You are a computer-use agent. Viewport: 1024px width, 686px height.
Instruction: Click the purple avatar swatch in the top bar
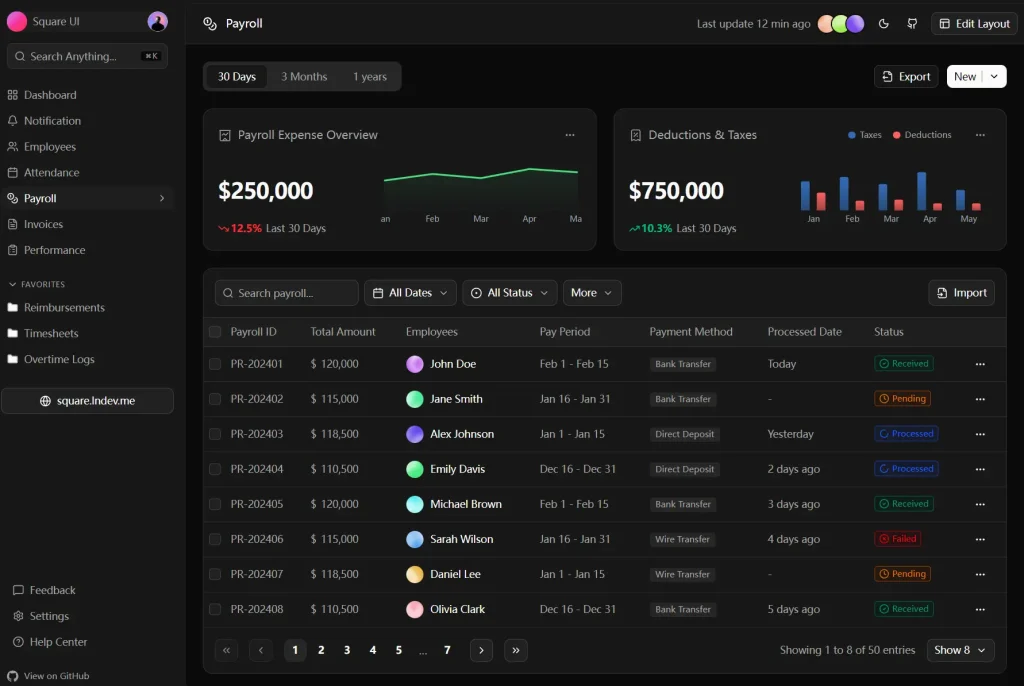point(853,23)
